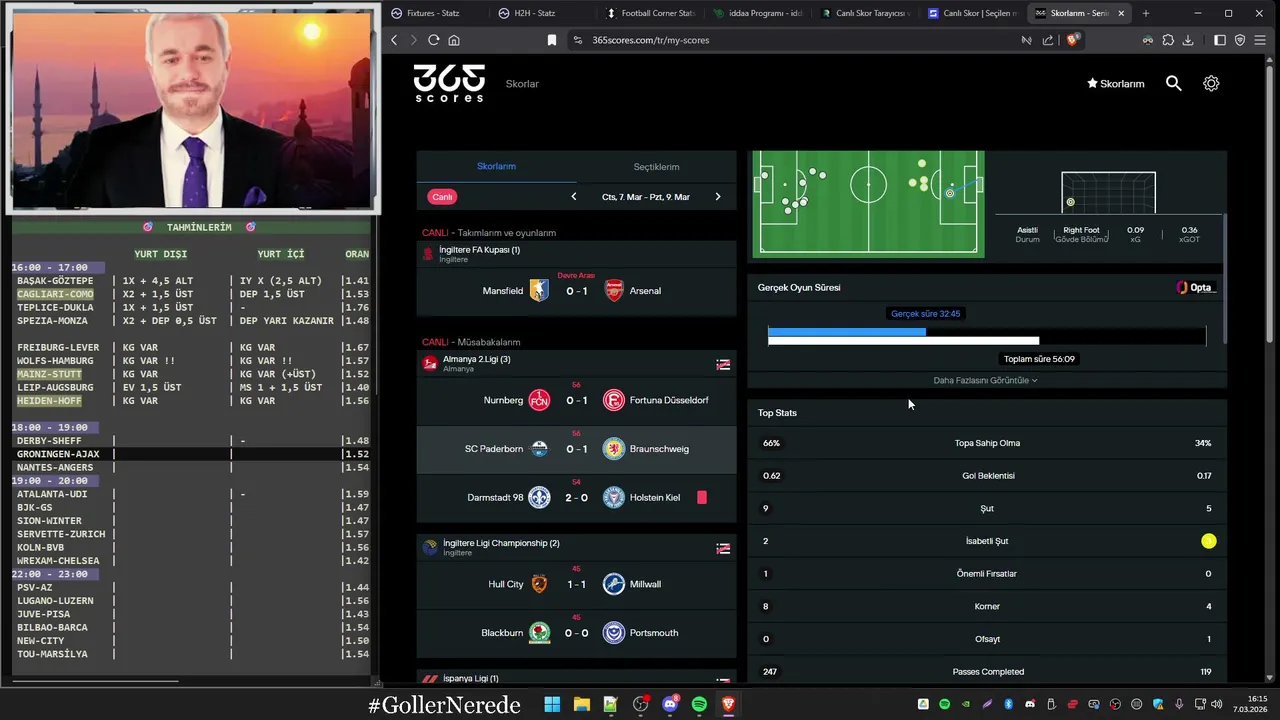The width and height of the screenshot is (1280, 720).
Task: Switch to Fixtures - Statz browser tab
Action: [433, 13]
